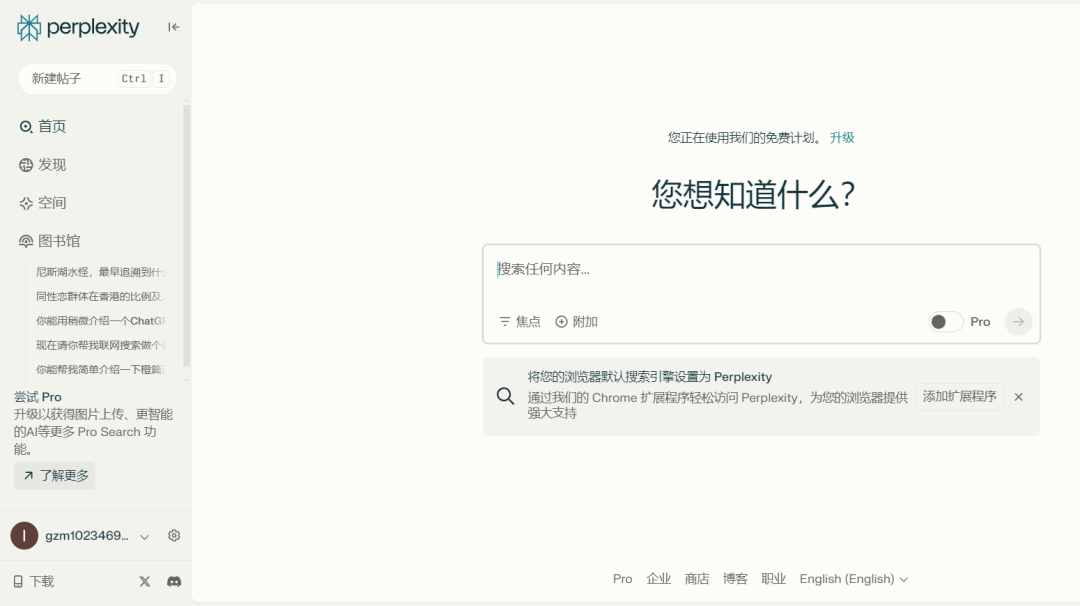Collapse the sidebar with arrow icon
This screenshot has height=606, width=1080.
click(x=174, y=27)
